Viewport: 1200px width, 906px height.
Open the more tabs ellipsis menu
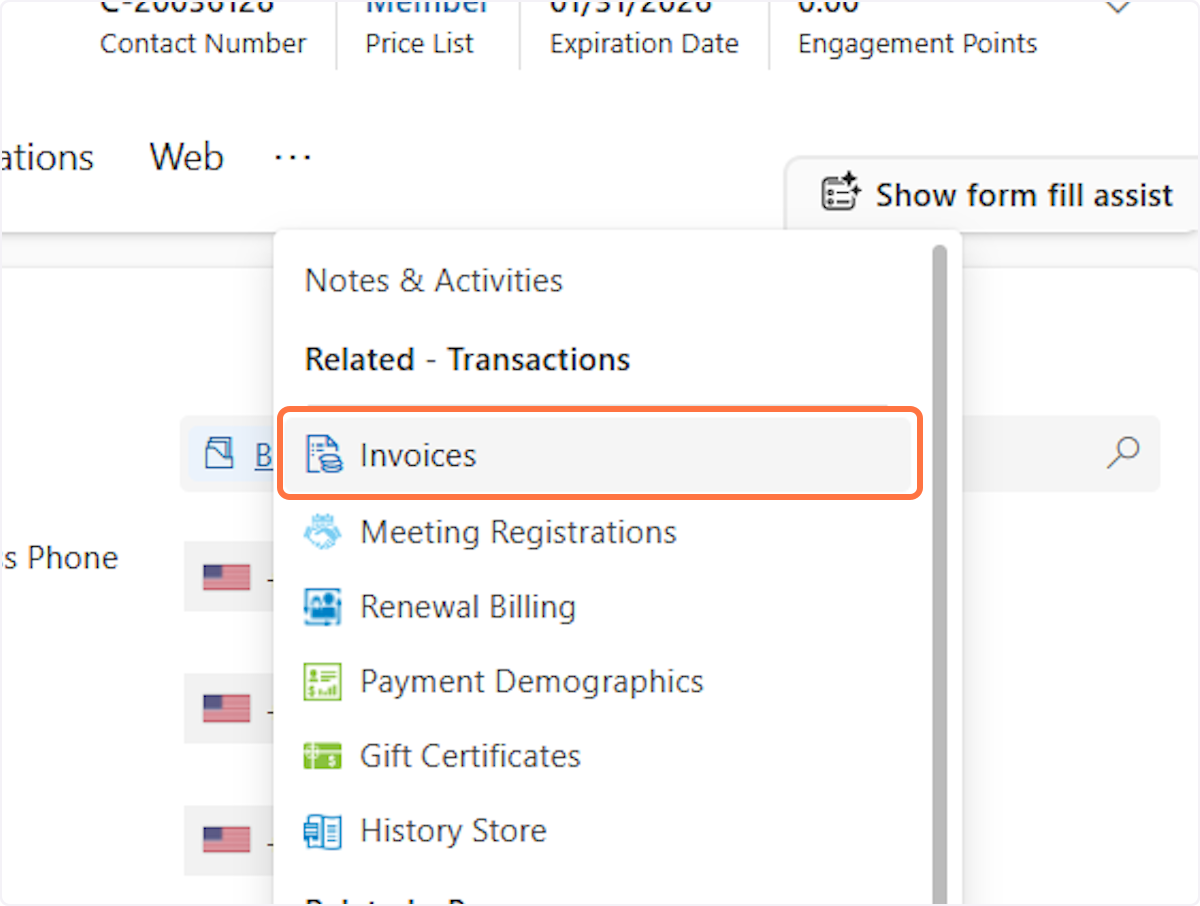(x=292, y=157)
